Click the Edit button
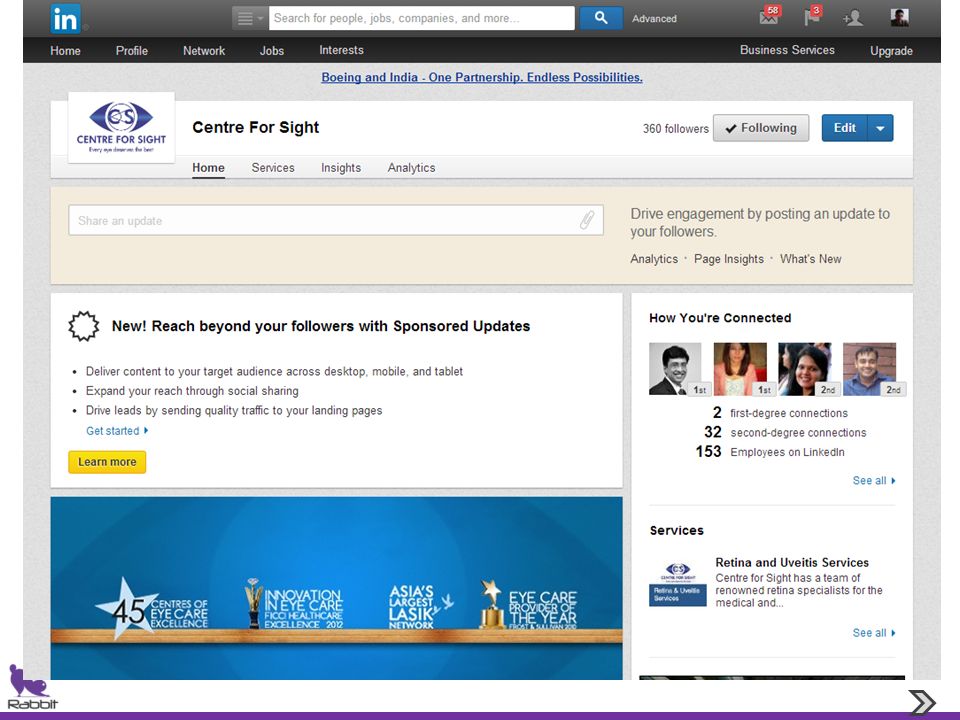This screenshot has height=720, width=960. (x=844, y=128)
